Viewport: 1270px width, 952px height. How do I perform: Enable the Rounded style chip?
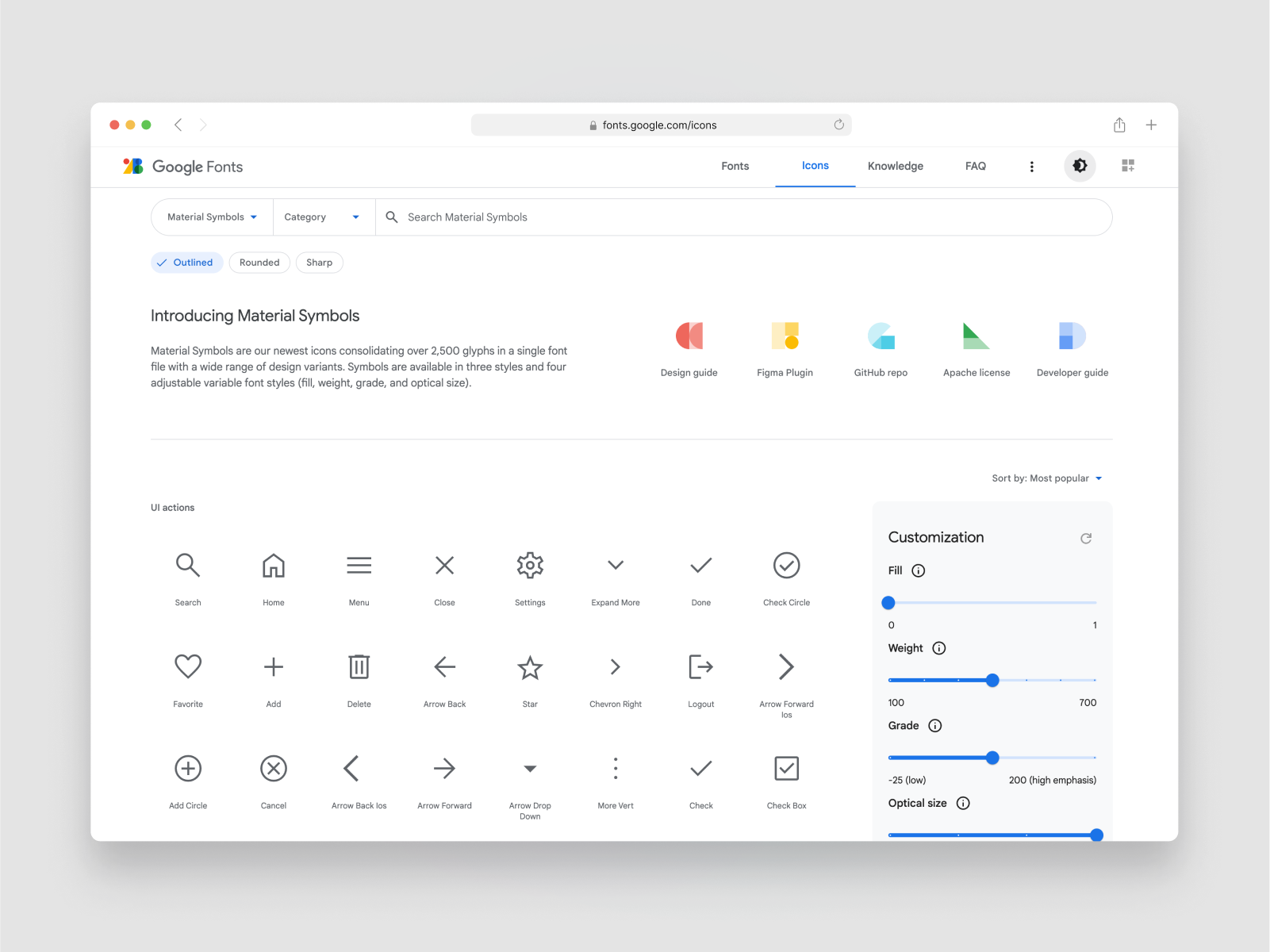(259, 263)
